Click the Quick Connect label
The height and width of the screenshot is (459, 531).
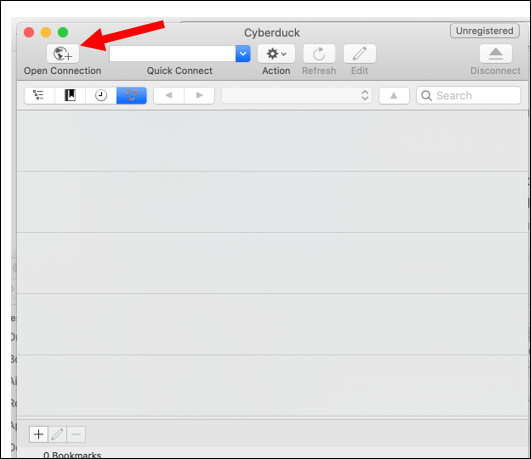coord(179,71)
